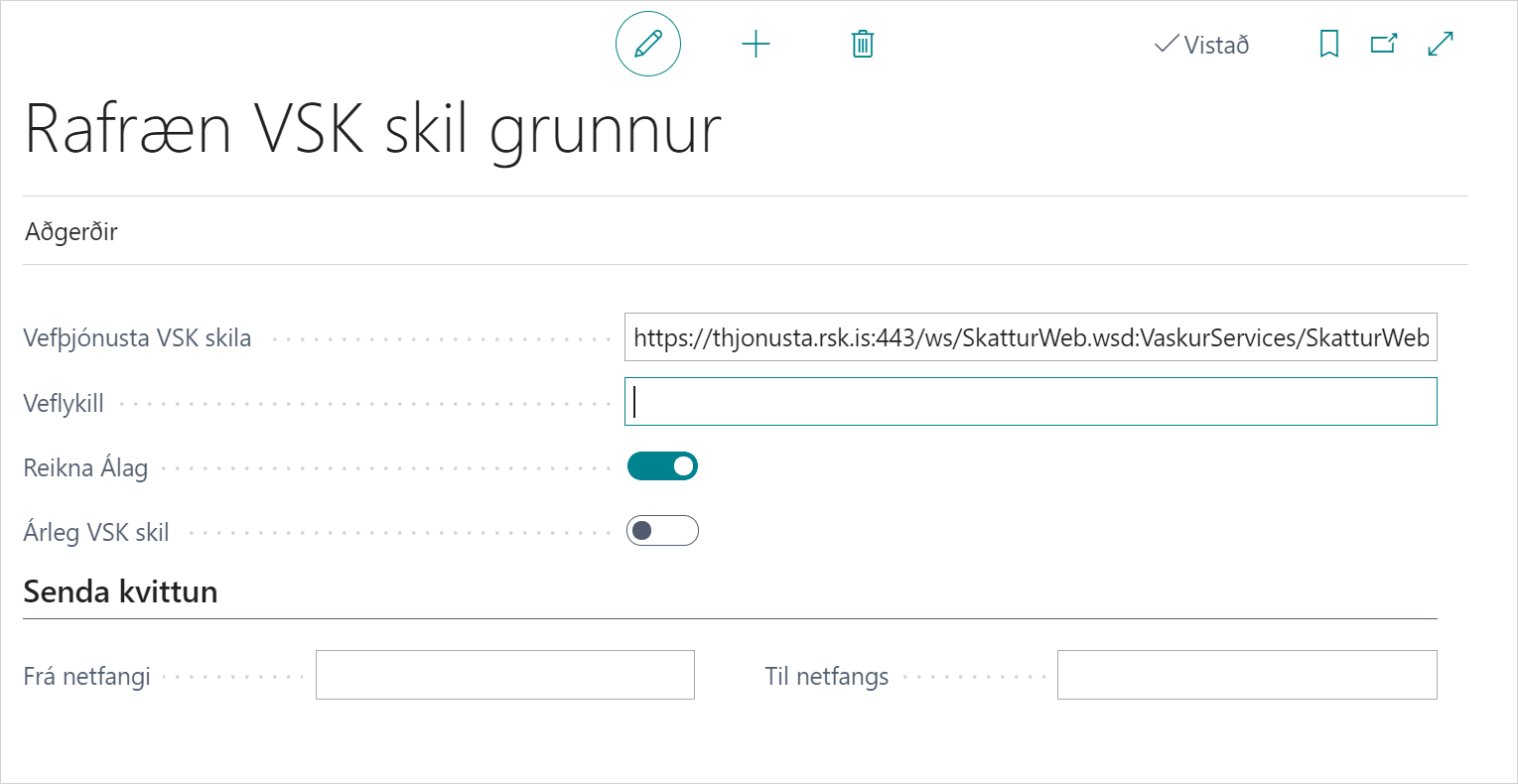Select the Til netfangs text box

pos(1246,676)
